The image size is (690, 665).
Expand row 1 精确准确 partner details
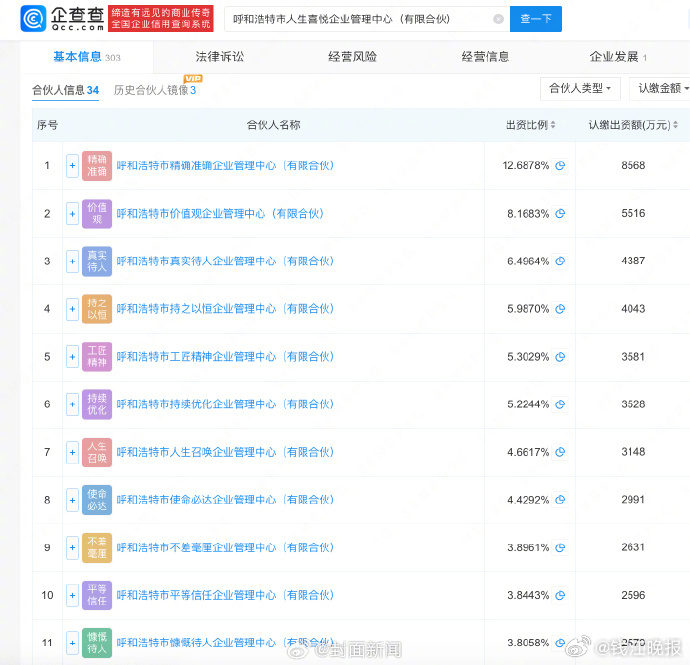[72, 166]
